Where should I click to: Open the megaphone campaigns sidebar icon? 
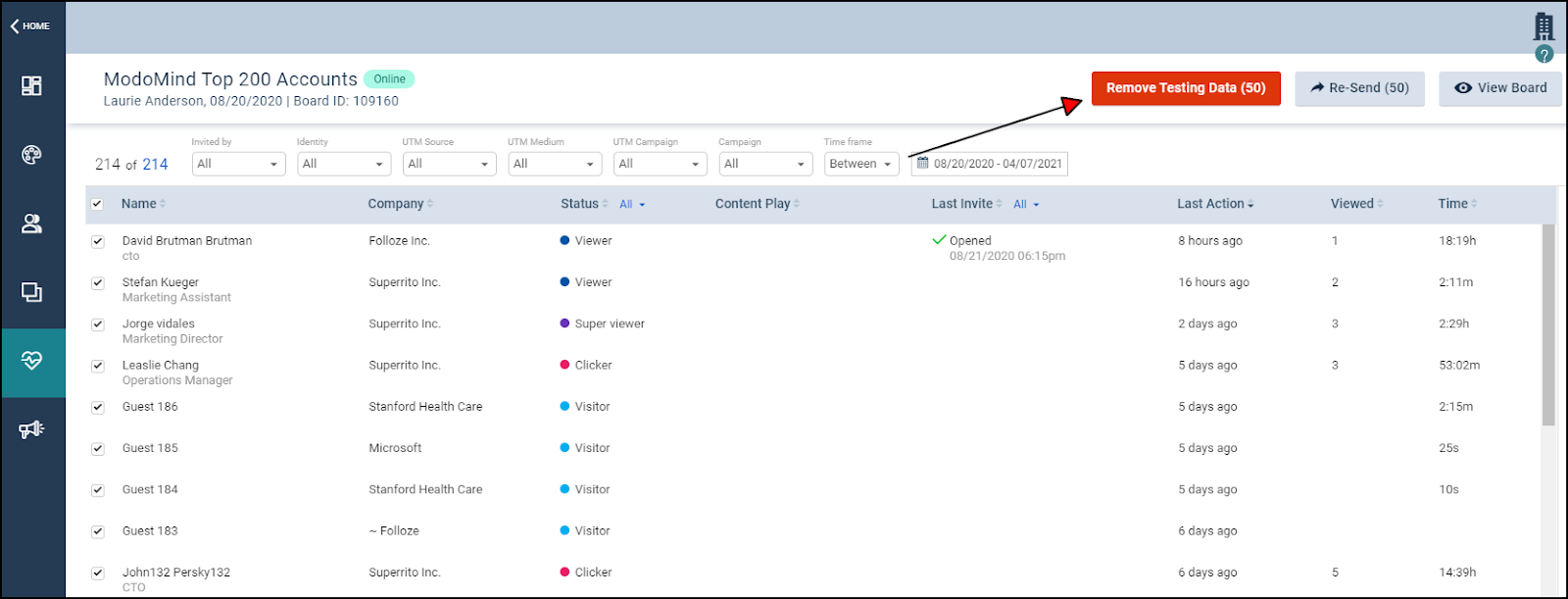click(31, 429)
